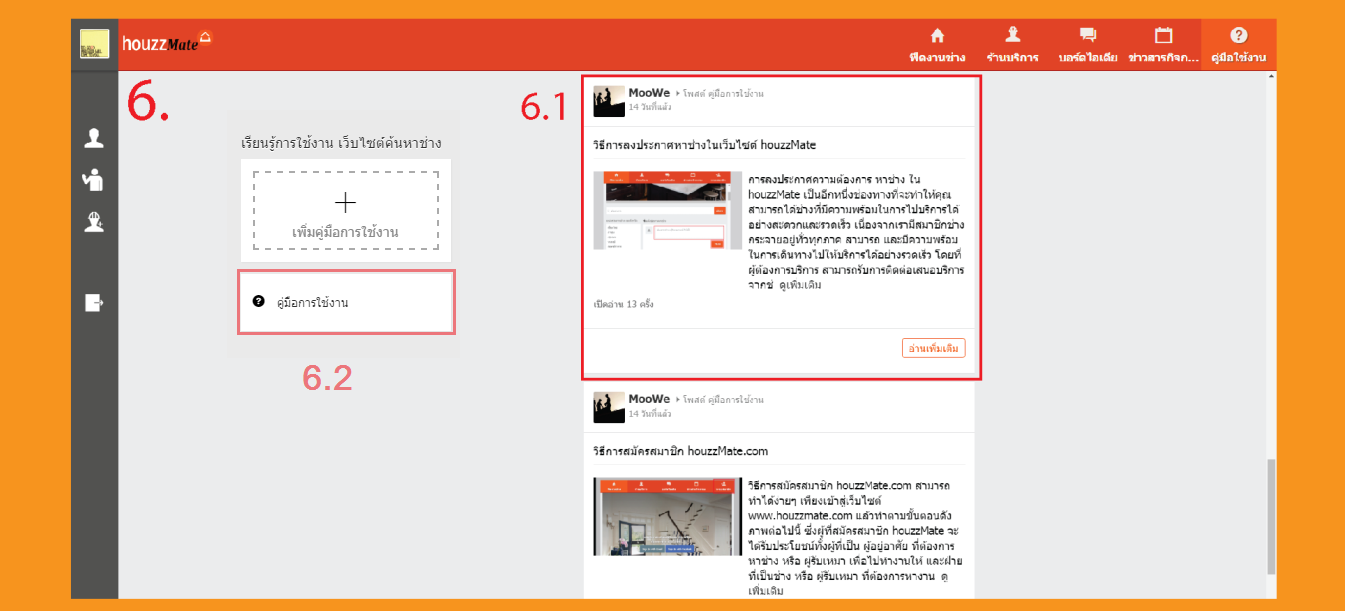Open MooWe author name on second post
The width and height of the screenshot is (1345, 611).
click(x=650, y=399)
